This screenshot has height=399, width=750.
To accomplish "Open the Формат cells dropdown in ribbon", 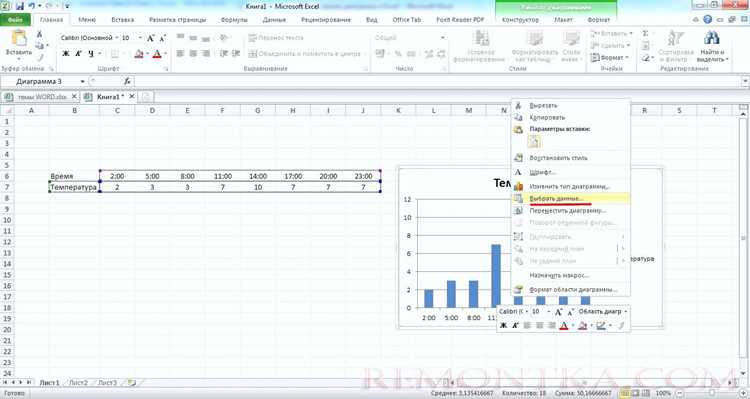I will click(610, 57).
